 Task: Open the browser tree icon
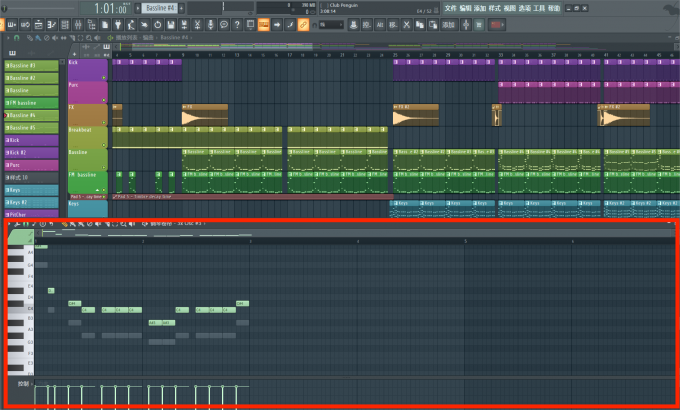tap(92, 25)
